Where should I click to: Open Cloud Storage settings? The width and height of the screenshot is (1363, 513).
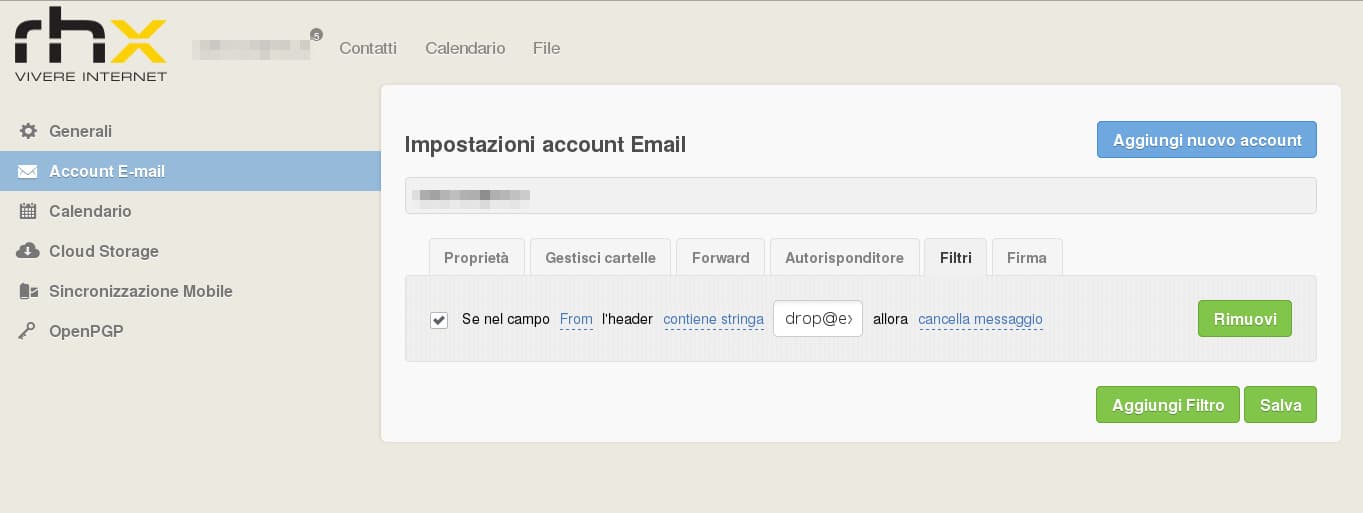coord(190,251)
